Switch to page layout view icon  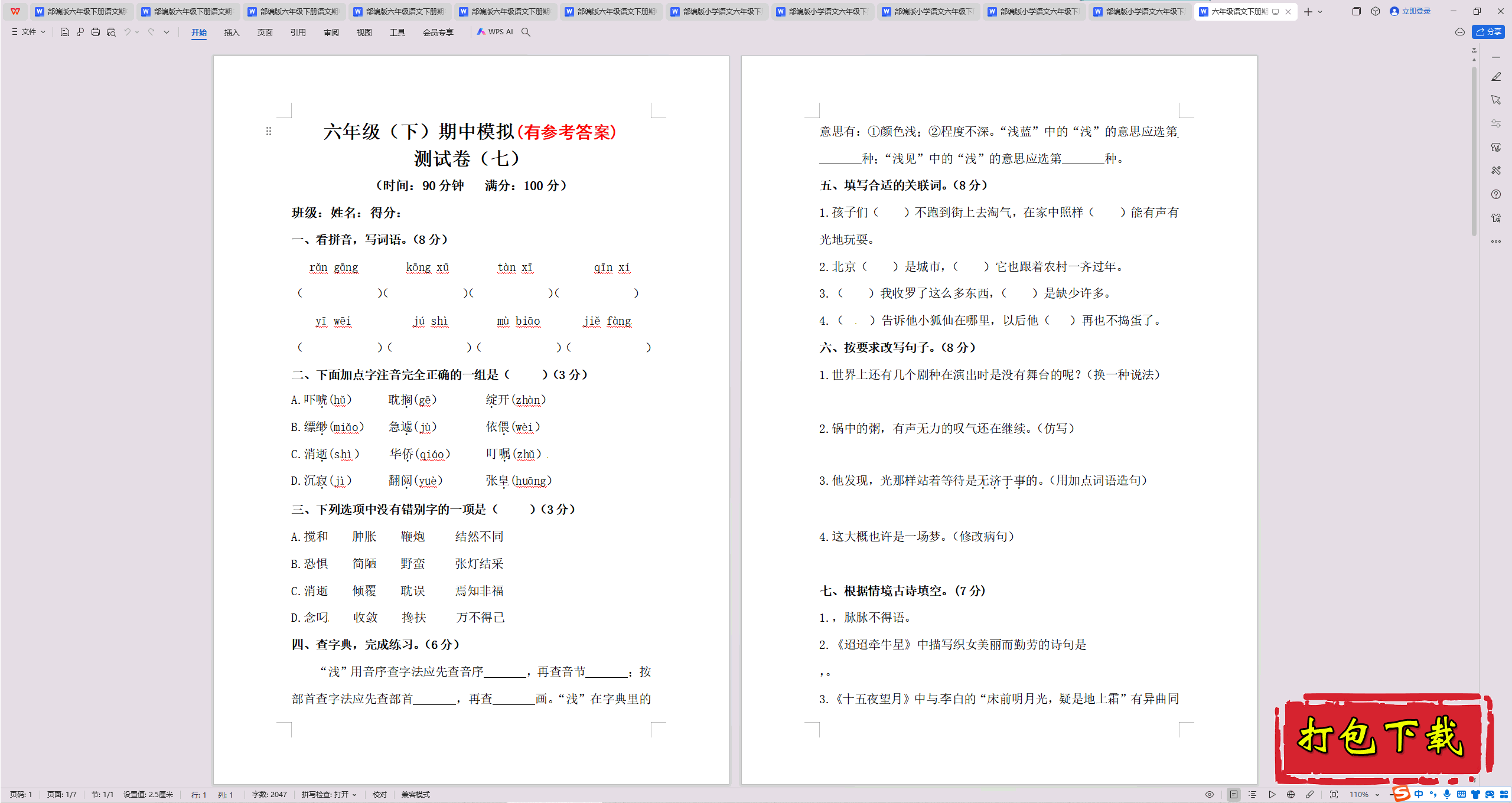[1234, 795]
